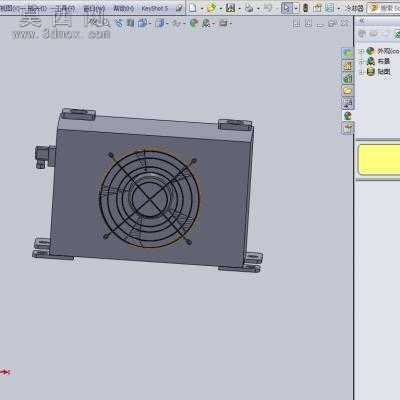This screenshot has height=400, width=400.
Task: Open the 窗口(W) menu
Action: click(x=94, y=8)
